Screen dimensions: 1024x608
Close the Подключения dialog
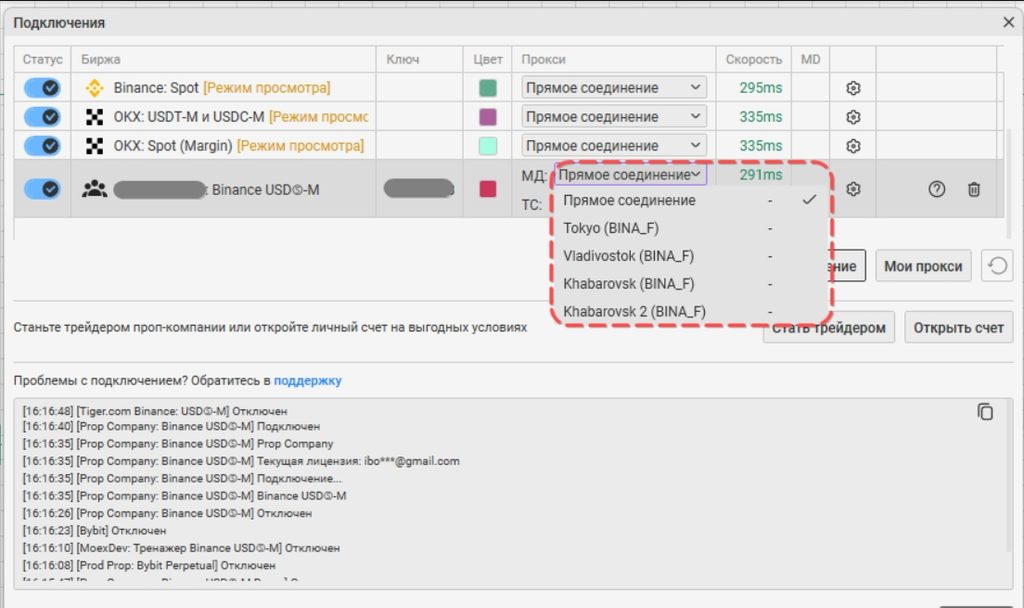pyautogui.click(x=1008, y=22)
